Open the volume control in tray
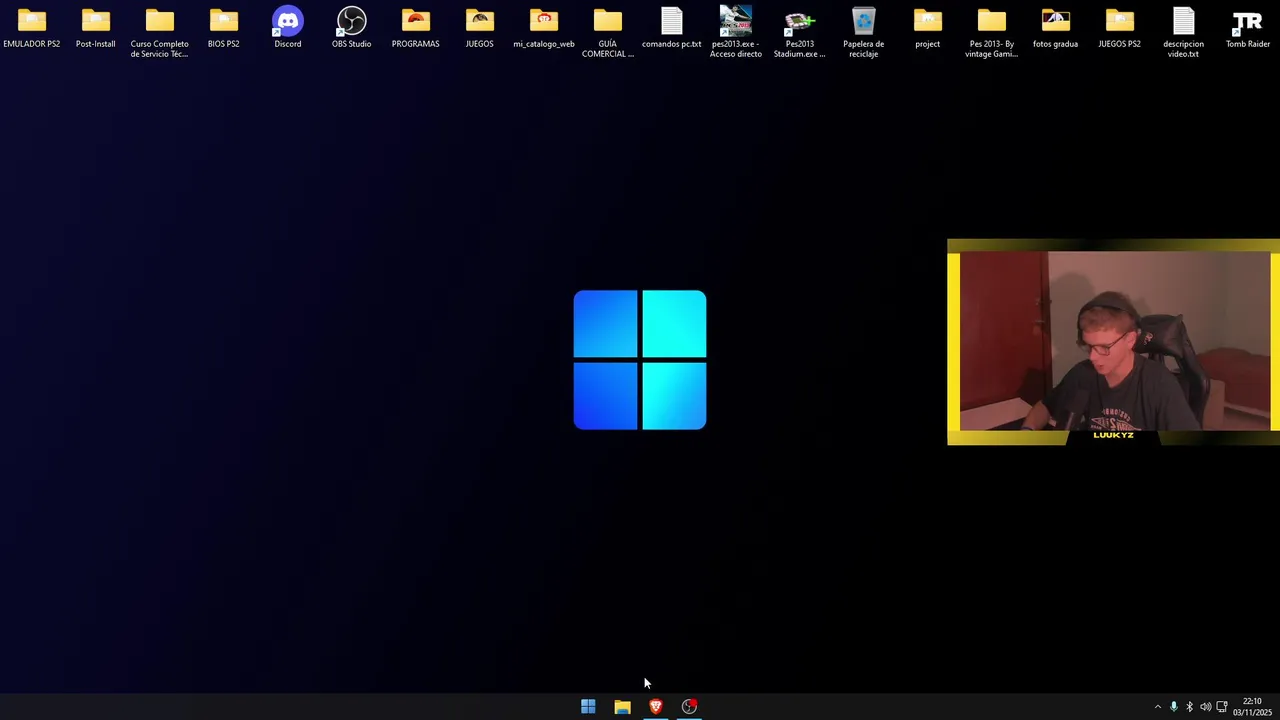Screen dimensions: 1280x720 point(1205,707)
